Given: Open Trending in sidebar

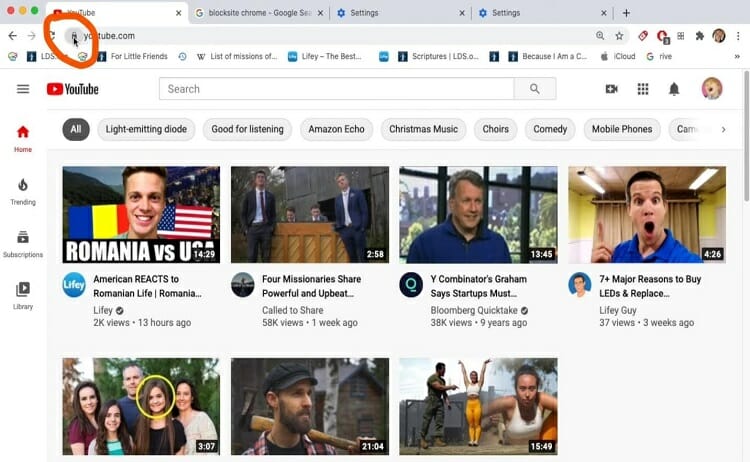Looking at the screenshot, I should (x=23, y=191).
